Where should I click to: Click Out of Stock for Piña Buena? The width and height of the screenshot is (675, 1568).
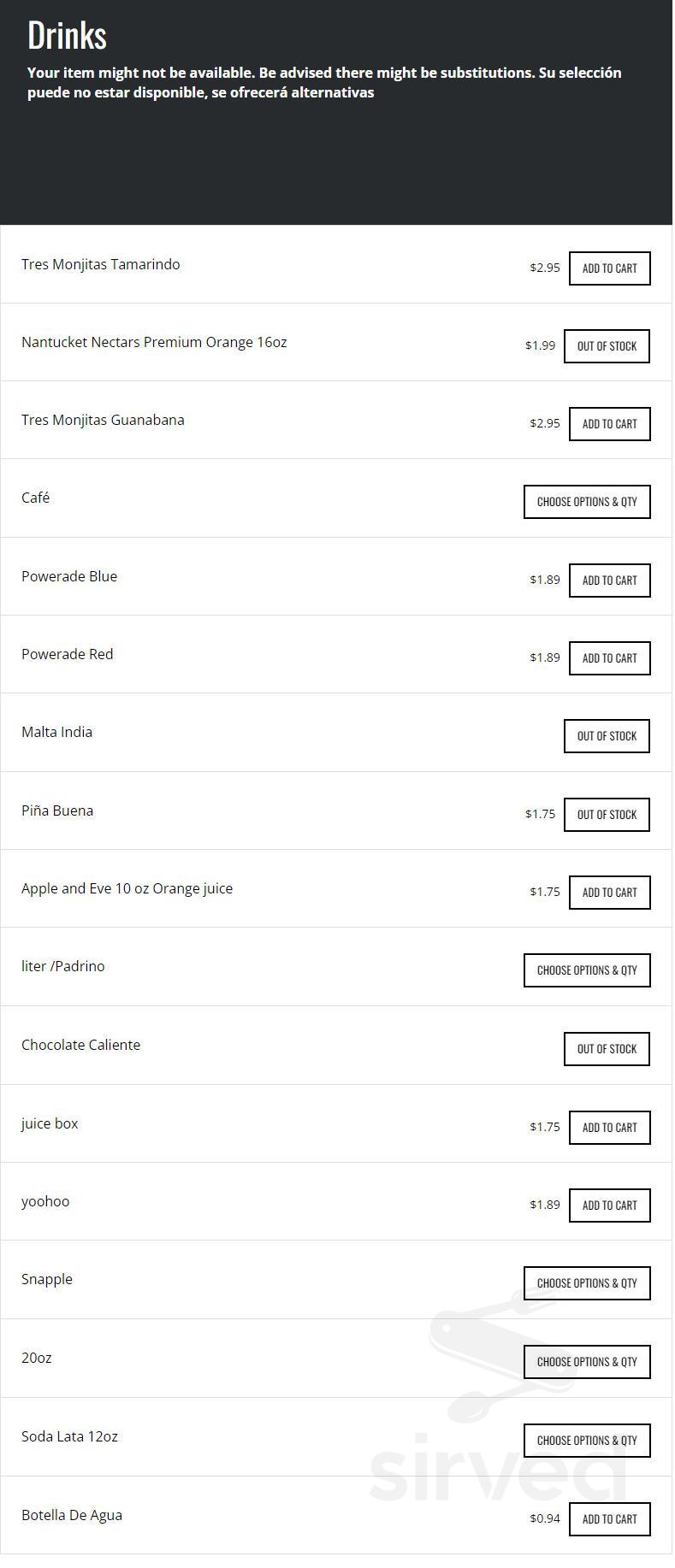(x=607, y=815)
